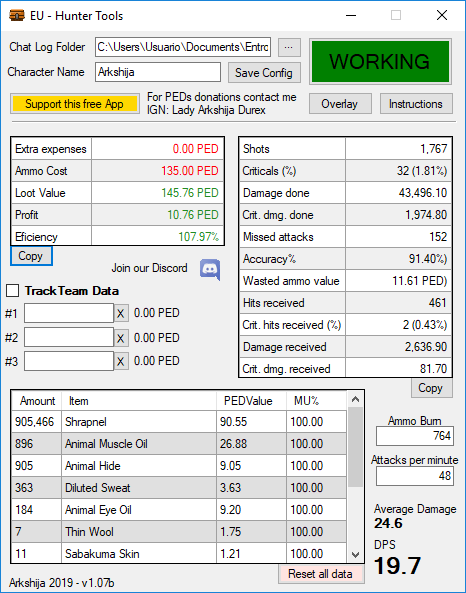Click yellow Support this free App button
This screenshot has height=593, width=466.
pos(75,104)
